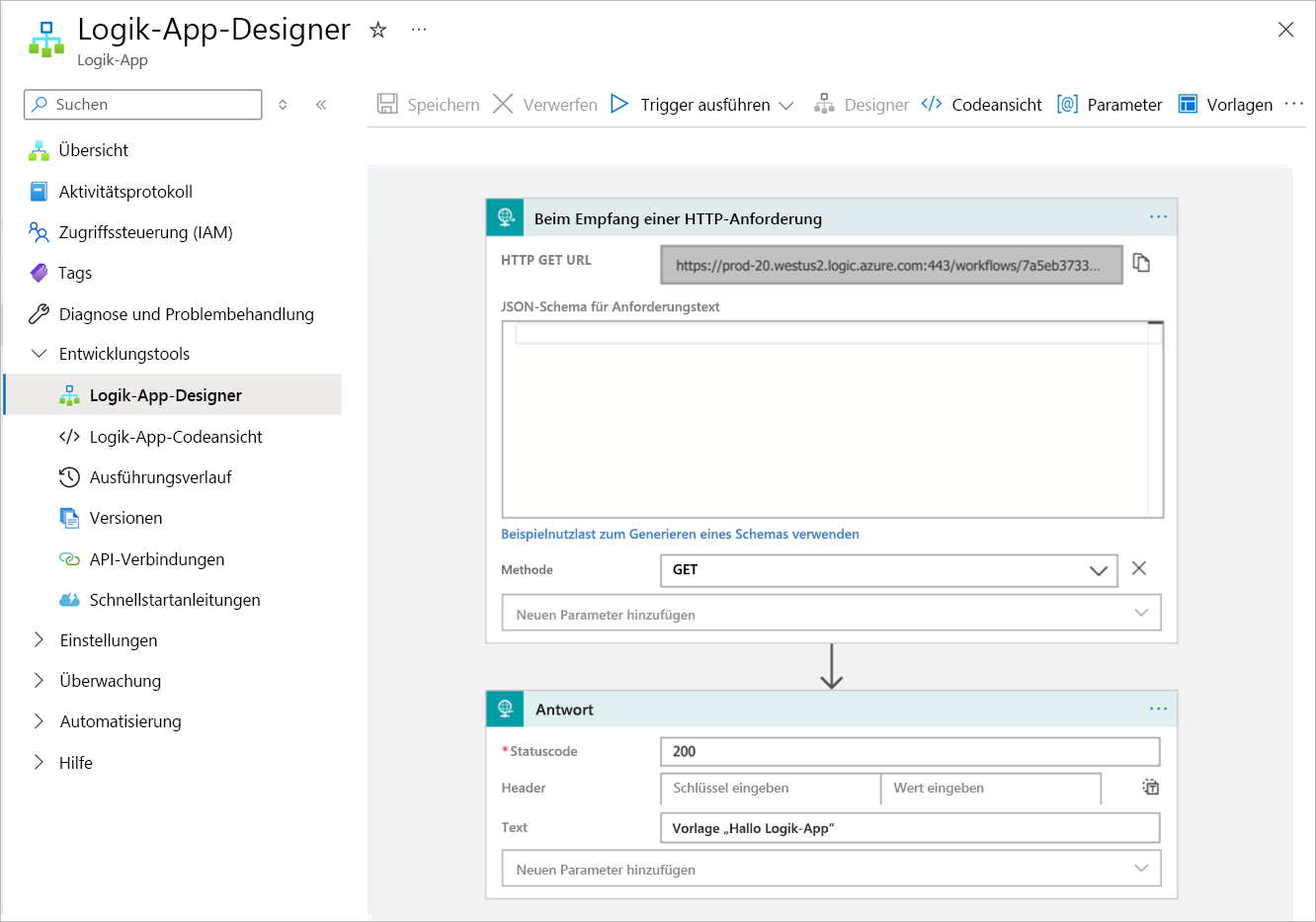Click the Diagnose wrench icon

pyautogui.click(x=39, y=314)
